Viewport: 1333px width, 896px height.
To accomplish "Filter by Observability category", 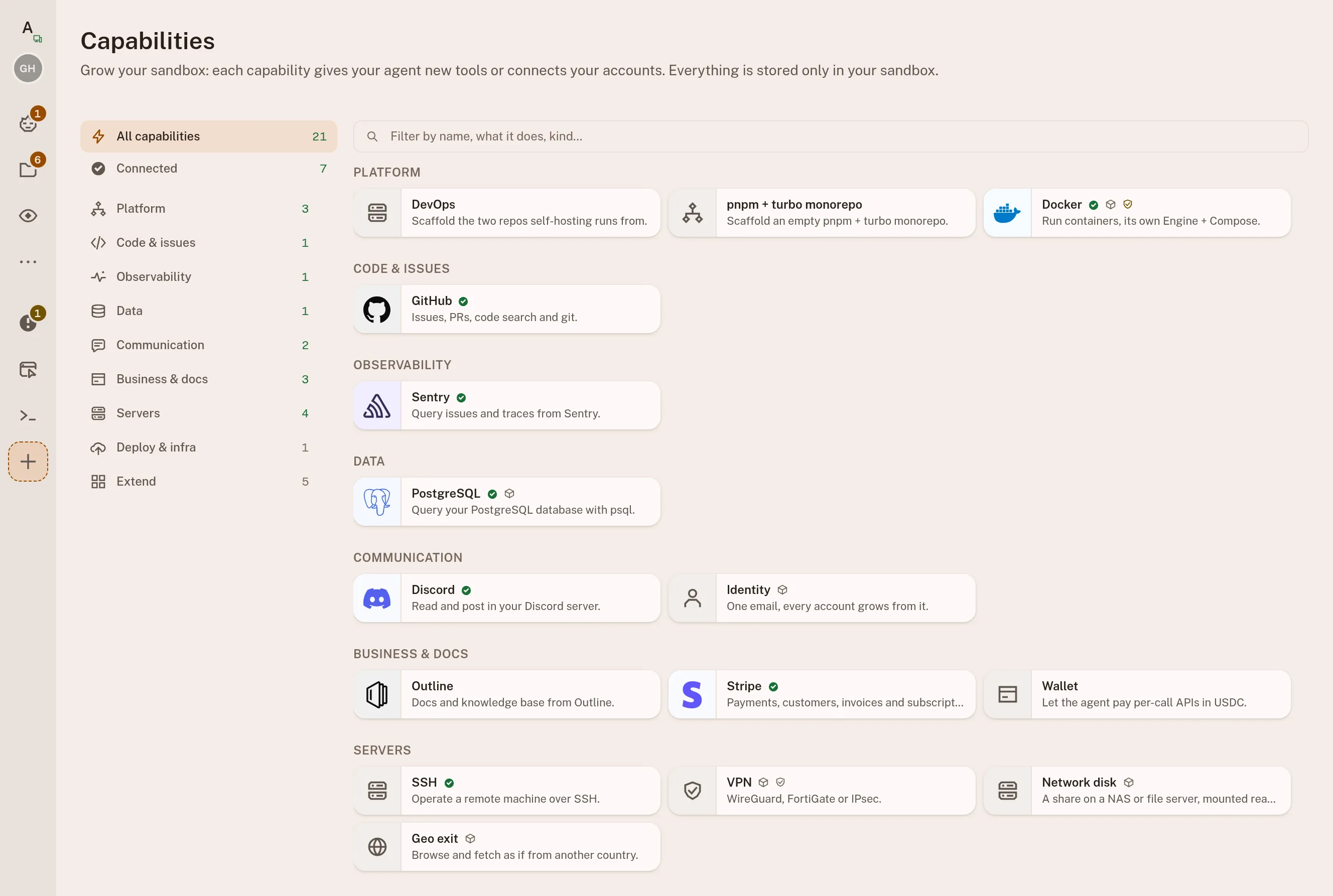I will point(209,276).
